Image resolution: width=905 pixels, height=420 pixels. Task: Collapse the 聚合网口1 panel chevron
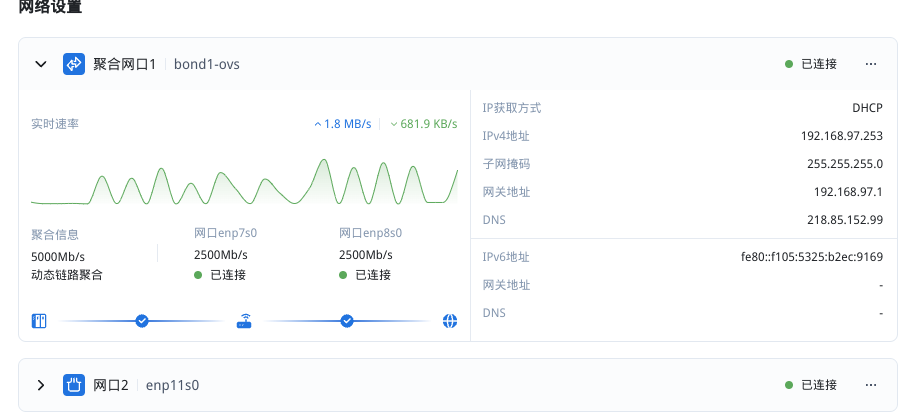(41, 64)
